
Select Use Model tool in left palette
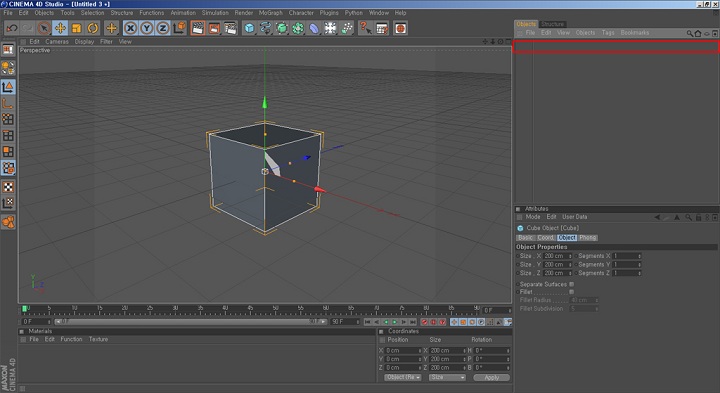click(x=8, y=87)
